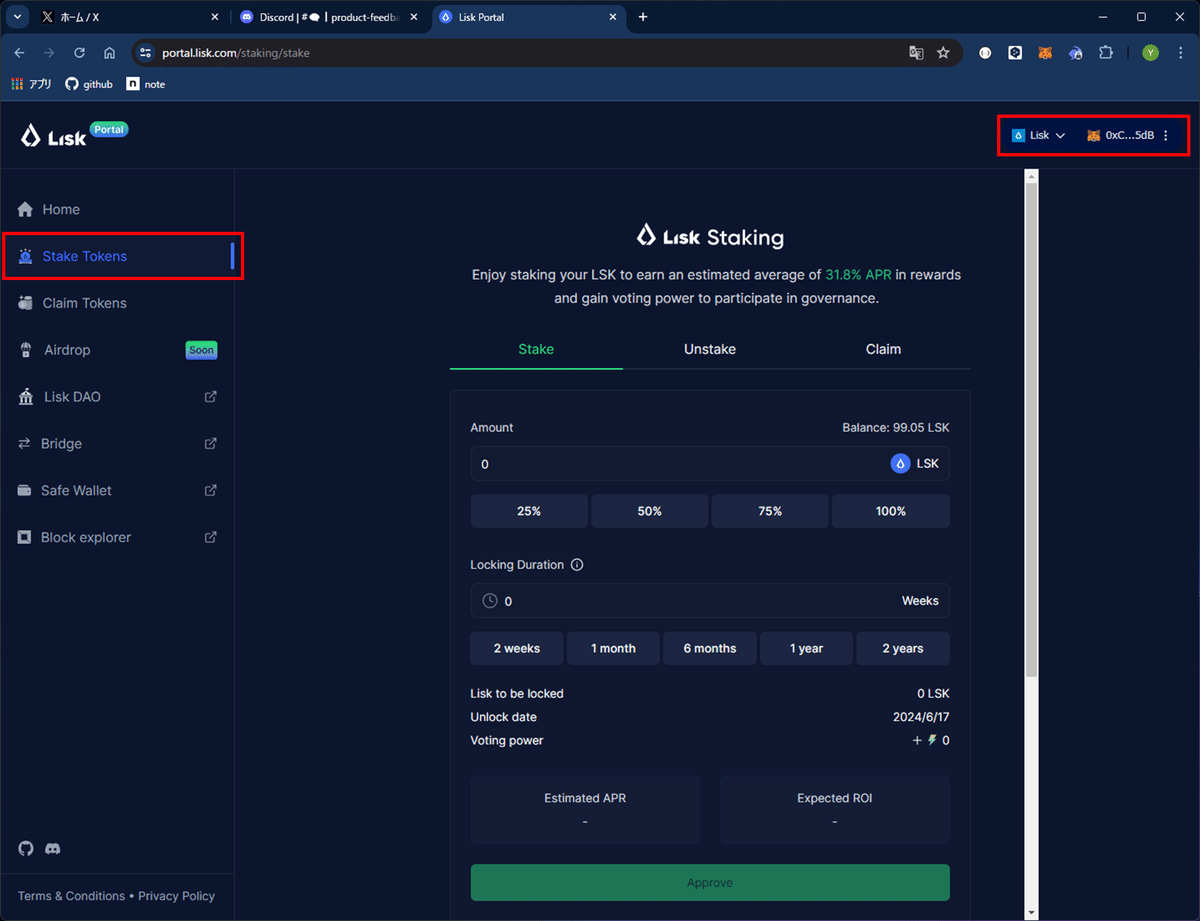Open Privacy Policy link
1200x921 pixels.
(x=177, y=896)
